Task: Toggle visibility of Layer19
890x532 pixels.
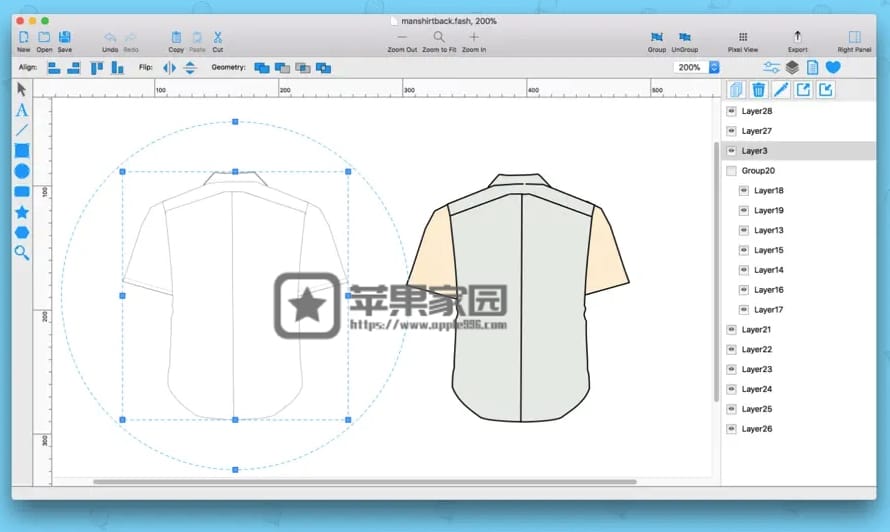Action: tap(744, 210)
